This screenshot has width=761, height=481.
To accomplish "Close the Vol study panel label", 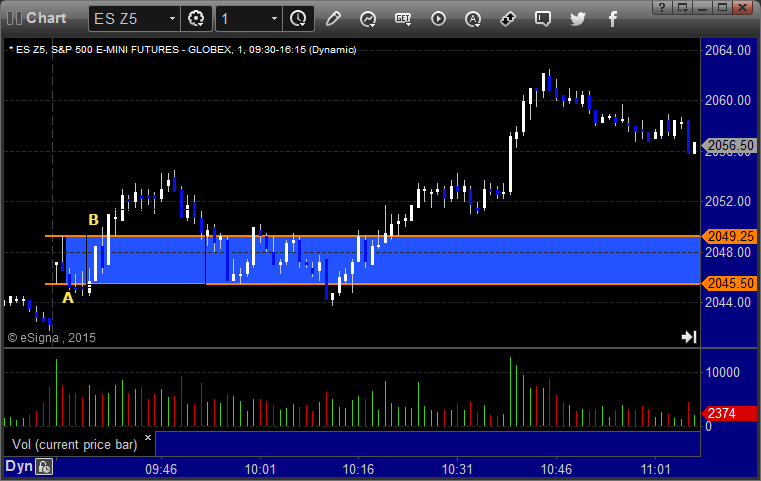I will (148, 437).
